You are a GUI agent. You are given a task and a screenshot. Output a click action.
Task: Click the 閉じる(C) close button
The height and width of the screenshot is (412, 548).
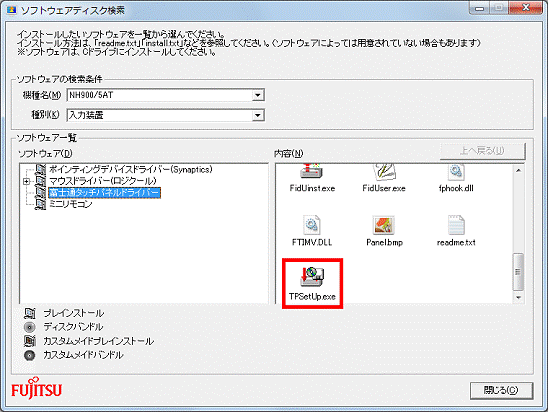[x=501, y=390]
